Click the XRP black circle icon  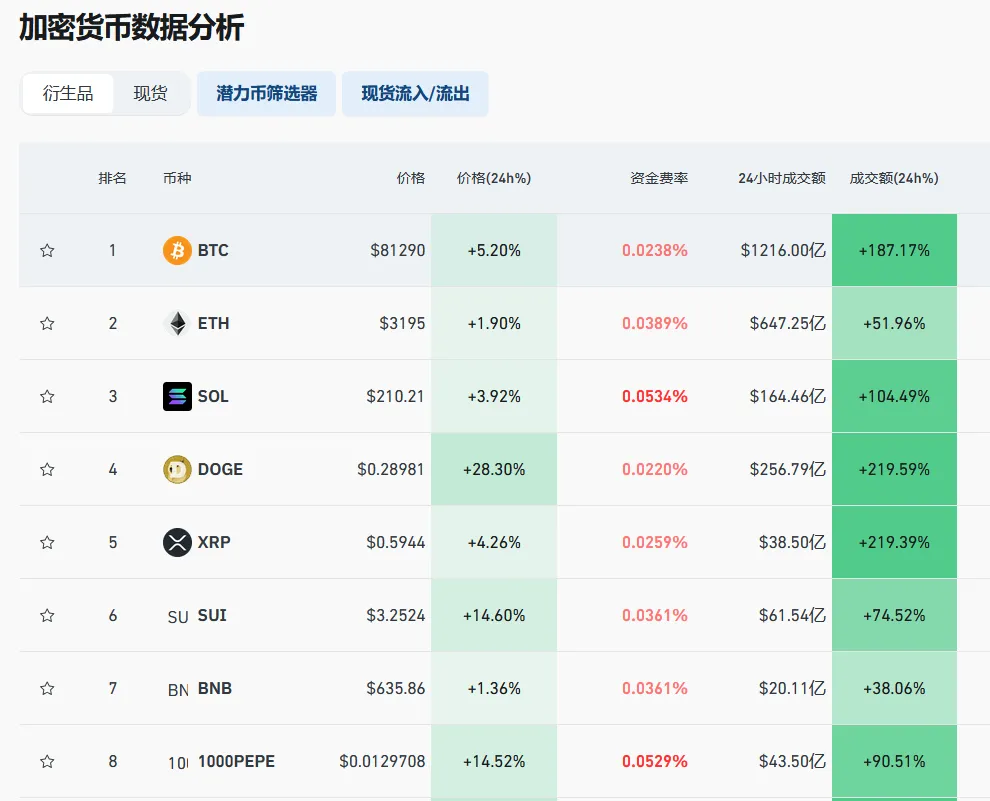click(177, 542)
